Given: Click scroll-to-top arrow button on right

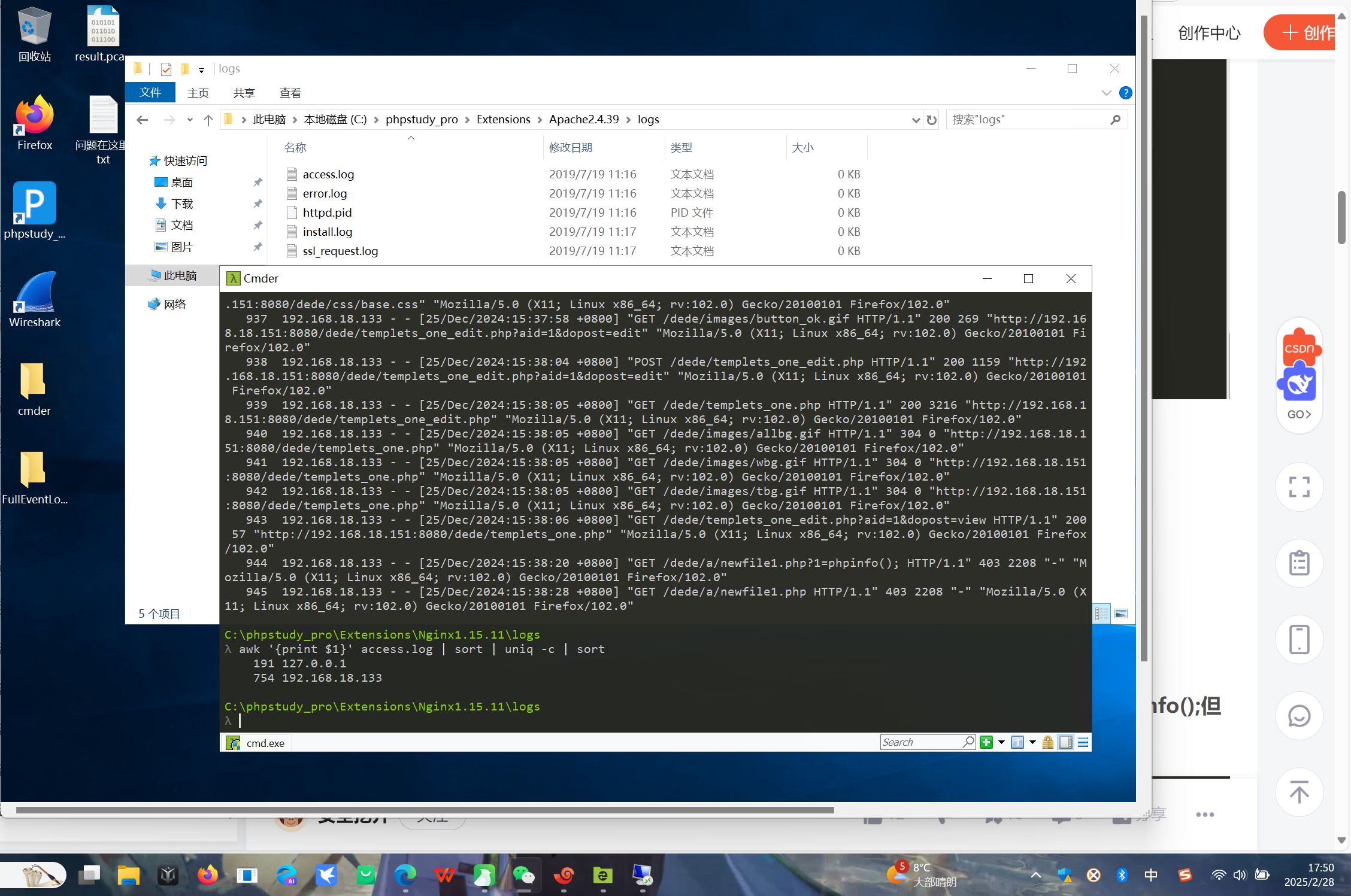Looking at the screenshot, I should [x=1299, y=792].
